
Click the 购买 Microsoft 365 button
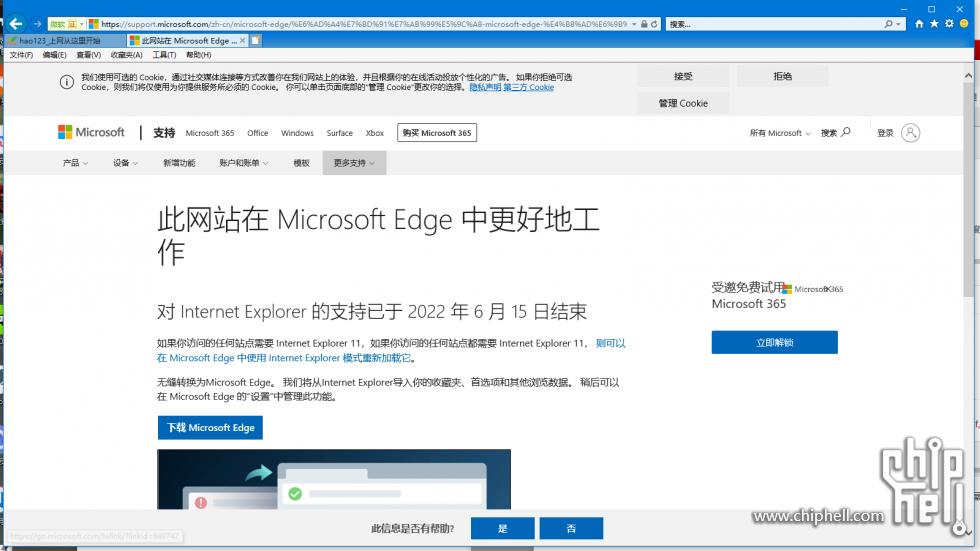coord(437,132)
